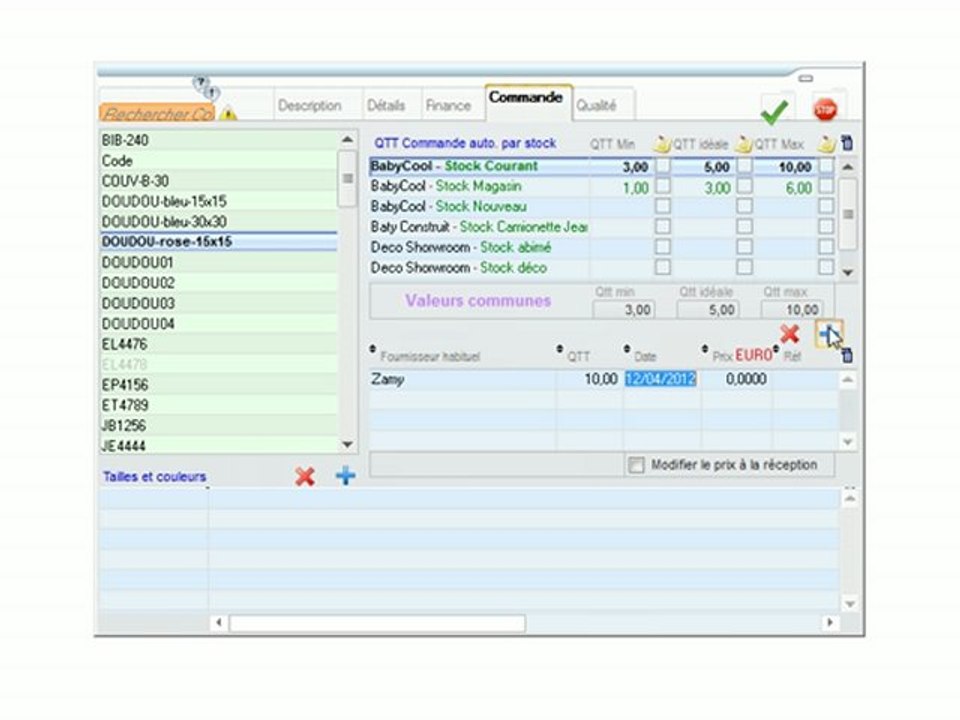Click bottom grid scroll-right arrow
The width and height of the screenshot is (960, 720).
(830, 623)
